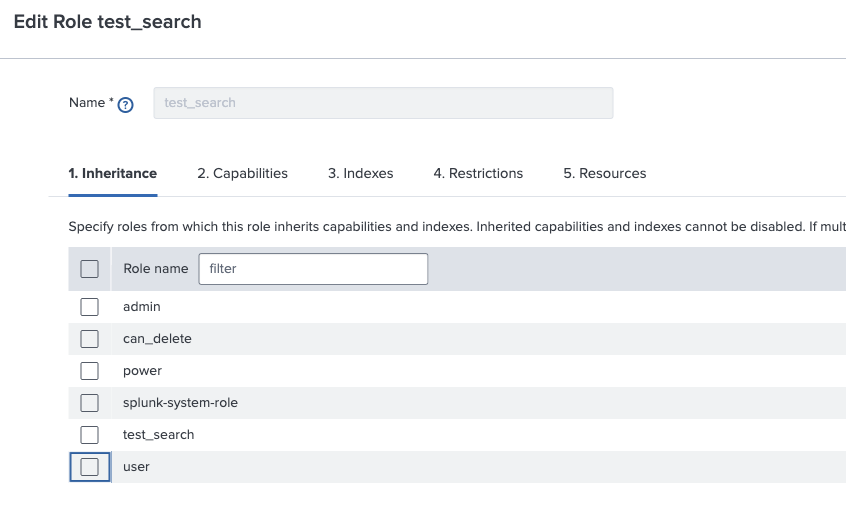Go to the Indexes tab
846x529 pixels.
point(360,173)
